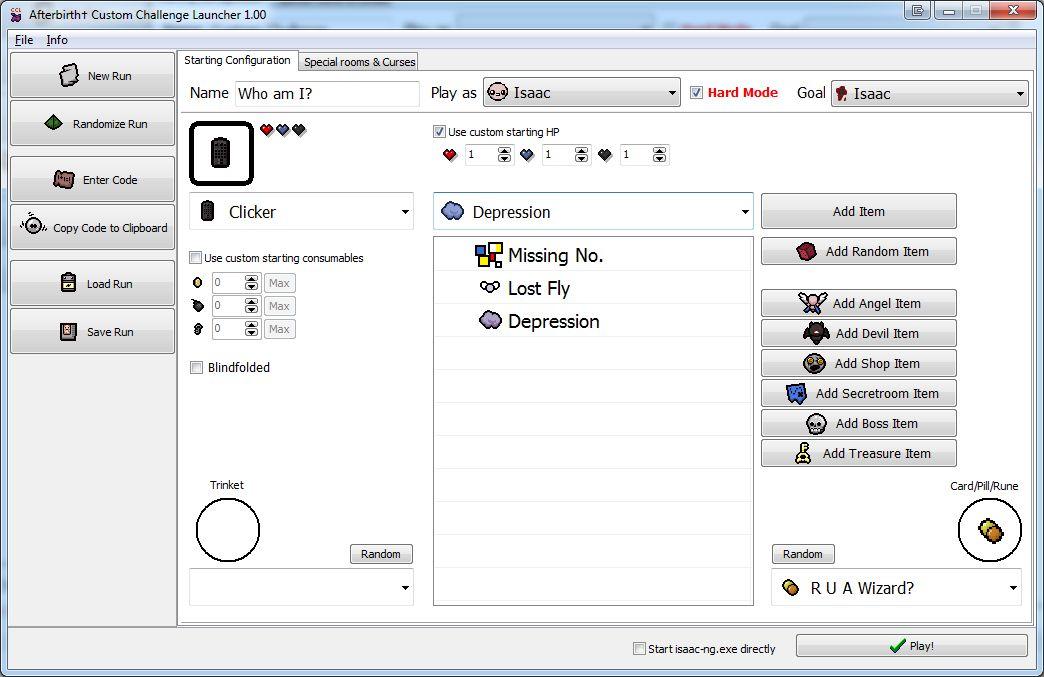Click the black heart HP spinner arrows
Screen dimensions: 1044x677
pos(659,154)
